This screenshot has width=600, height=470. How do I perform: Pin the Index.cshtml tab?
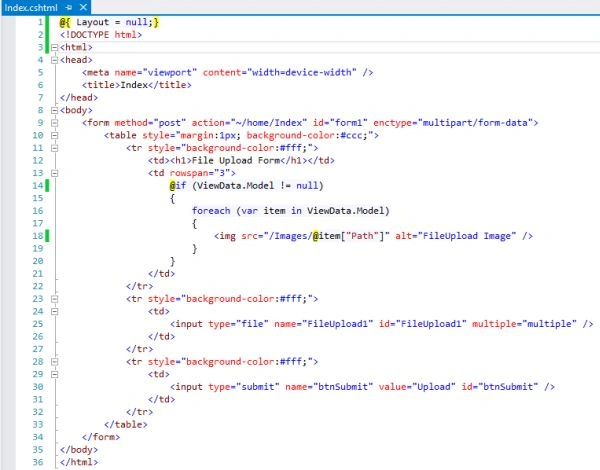pyautogui.click(x=69, y=7)
